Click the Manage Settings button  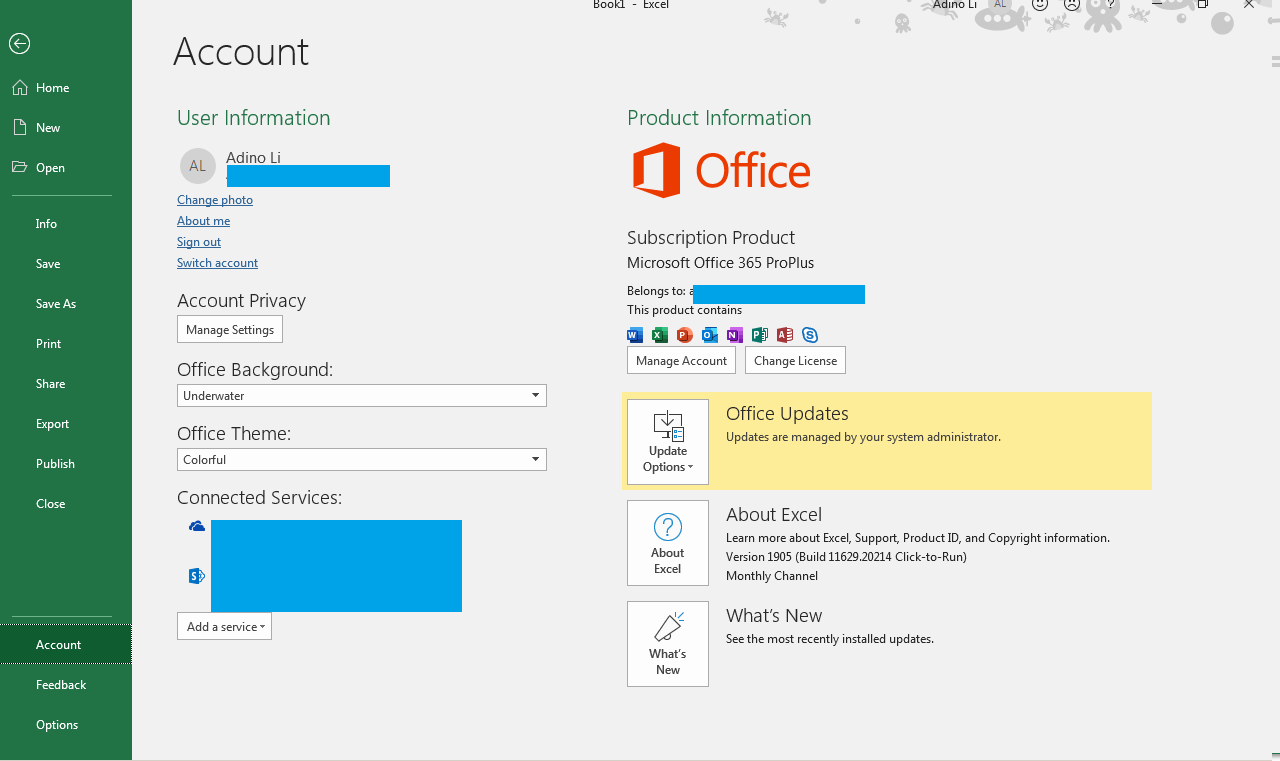230,330
